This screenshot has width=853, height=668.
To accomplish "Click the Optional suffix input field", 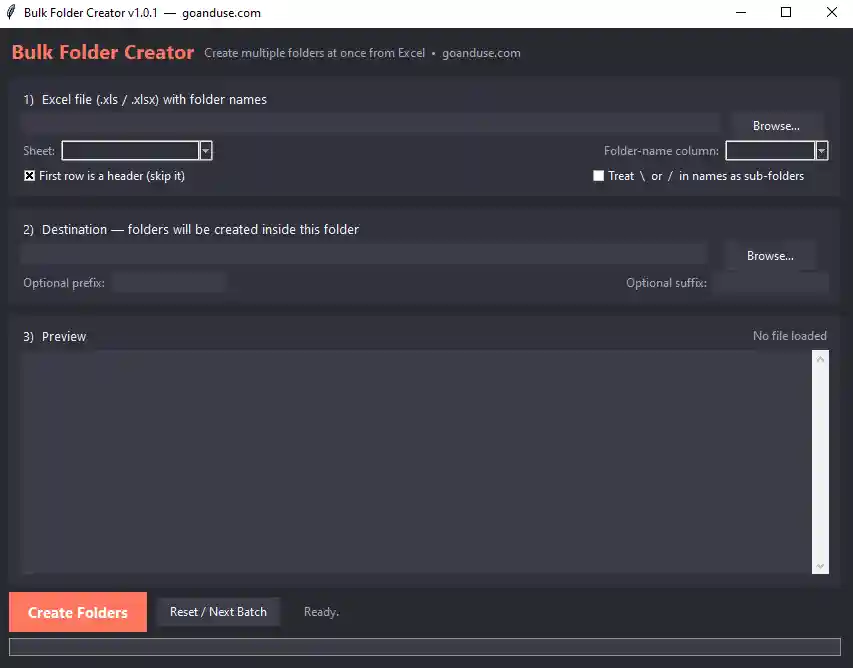I will click(x=771, y=283).
